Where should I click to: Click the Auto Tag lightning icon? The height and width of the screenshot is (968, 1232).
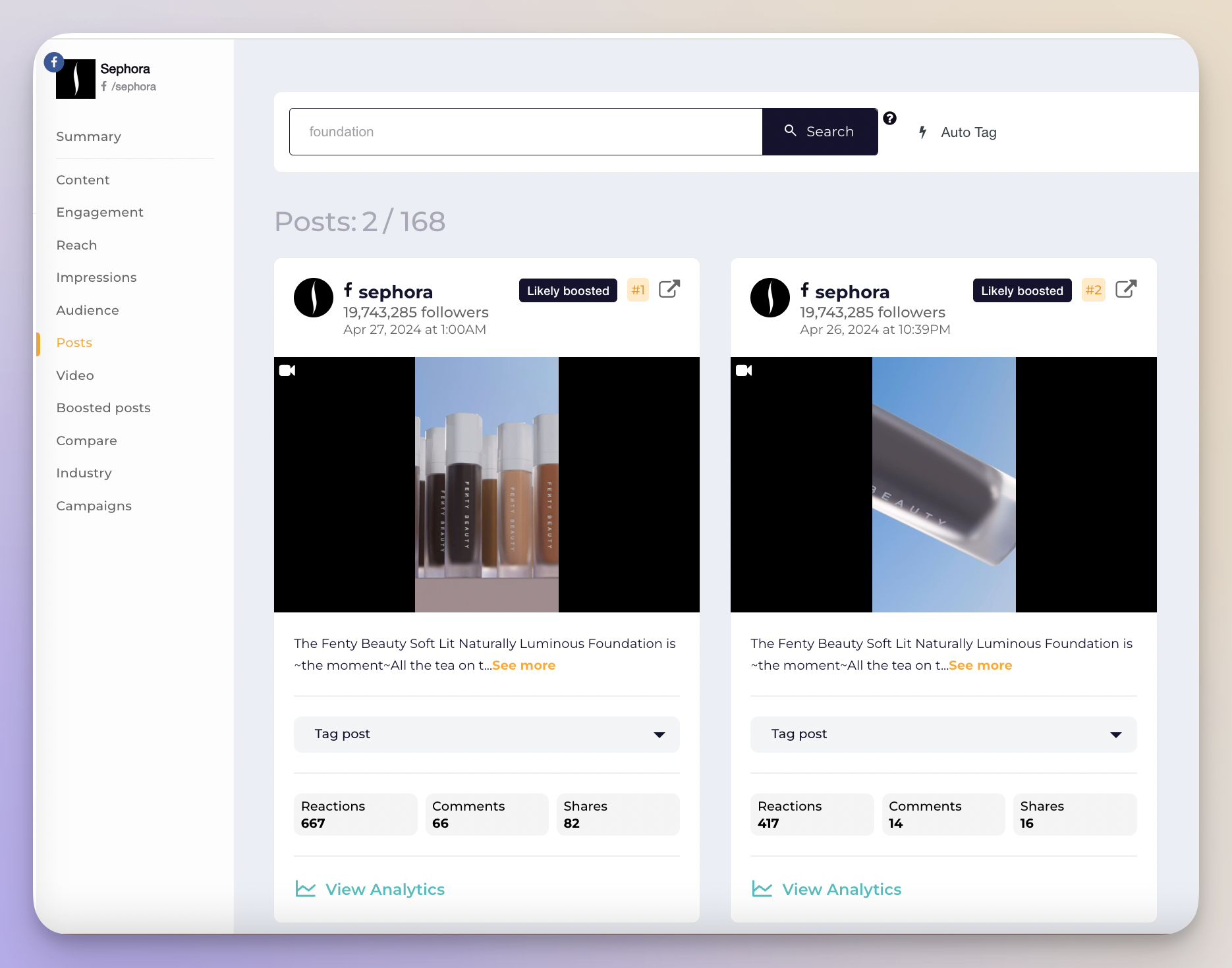[x=923, y=132]
